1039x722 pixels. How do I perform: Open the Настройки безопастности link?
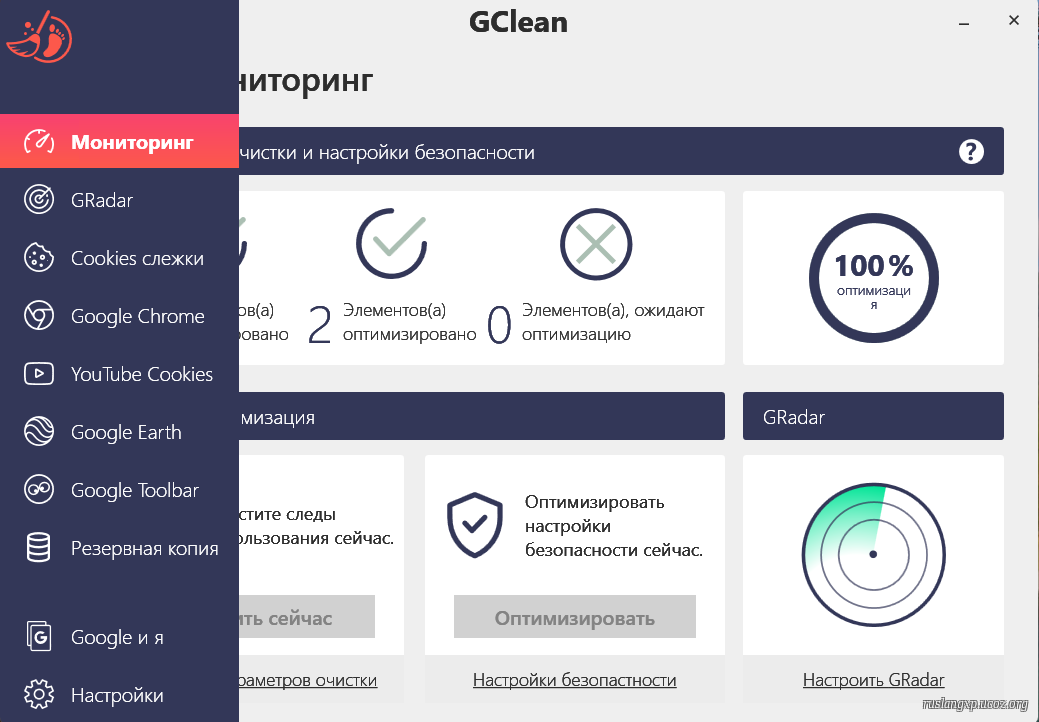[574, 680]
